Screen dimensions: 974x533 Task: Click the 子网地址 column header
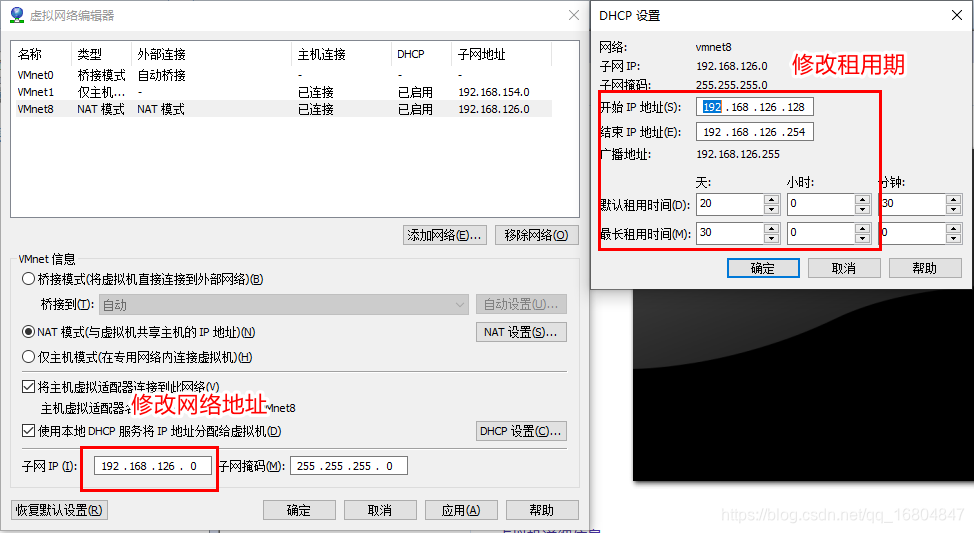point(501,54)
